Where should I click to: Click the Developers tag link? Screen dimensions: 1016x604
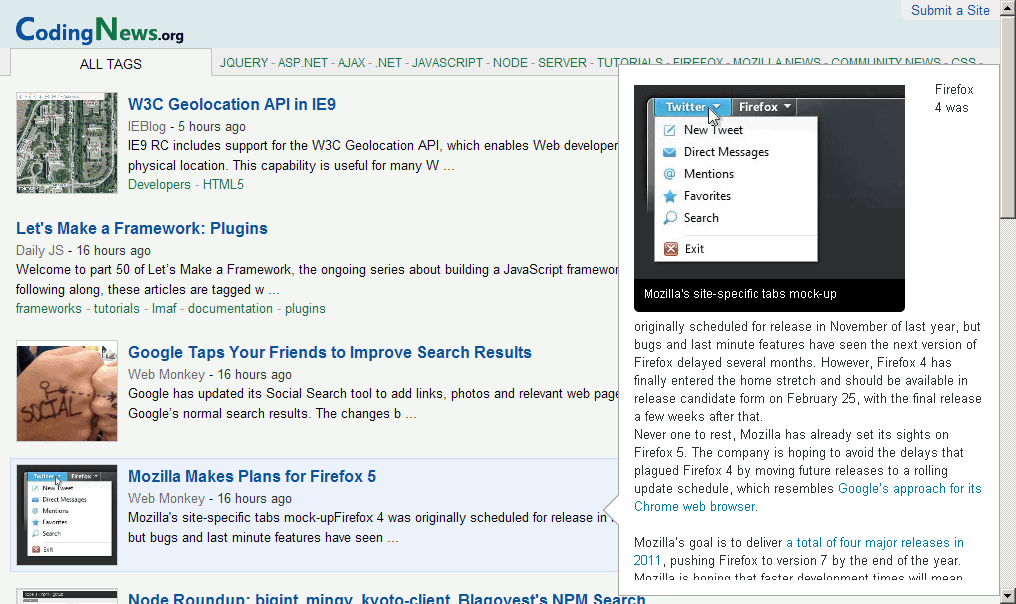point(159,185)
